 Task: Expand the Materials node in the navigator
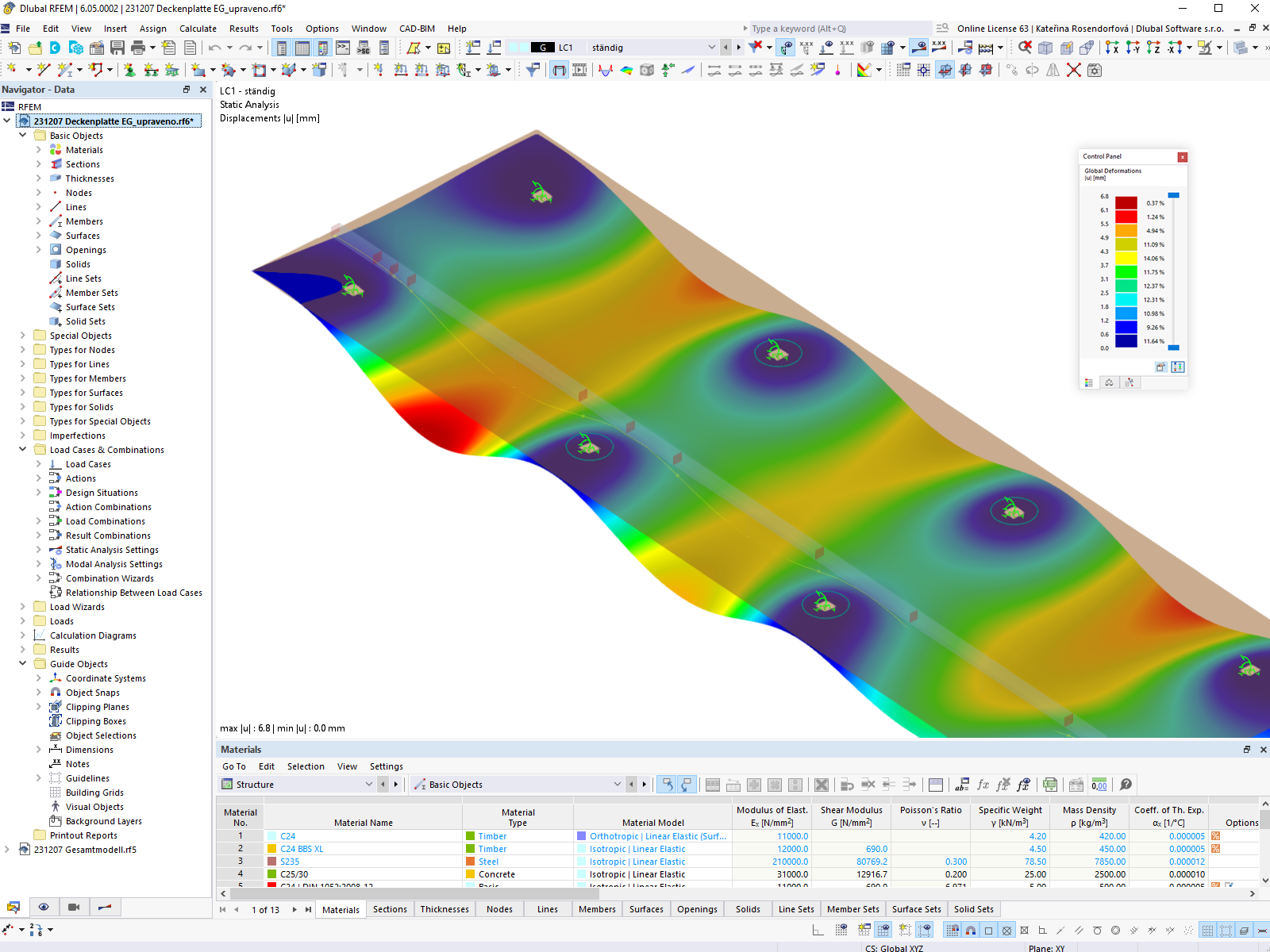coord(38,149)
